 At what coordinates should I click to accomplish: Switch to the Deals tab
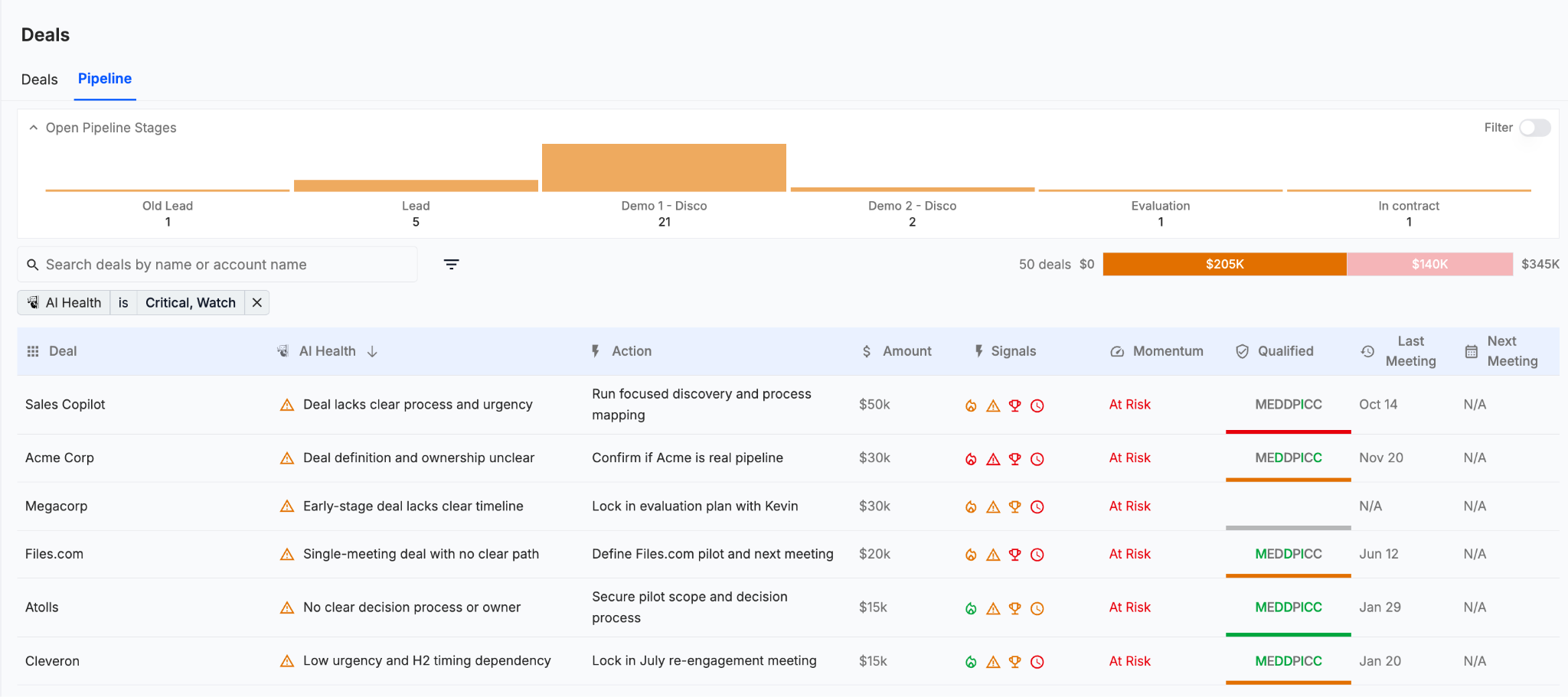tap(40, 80)
